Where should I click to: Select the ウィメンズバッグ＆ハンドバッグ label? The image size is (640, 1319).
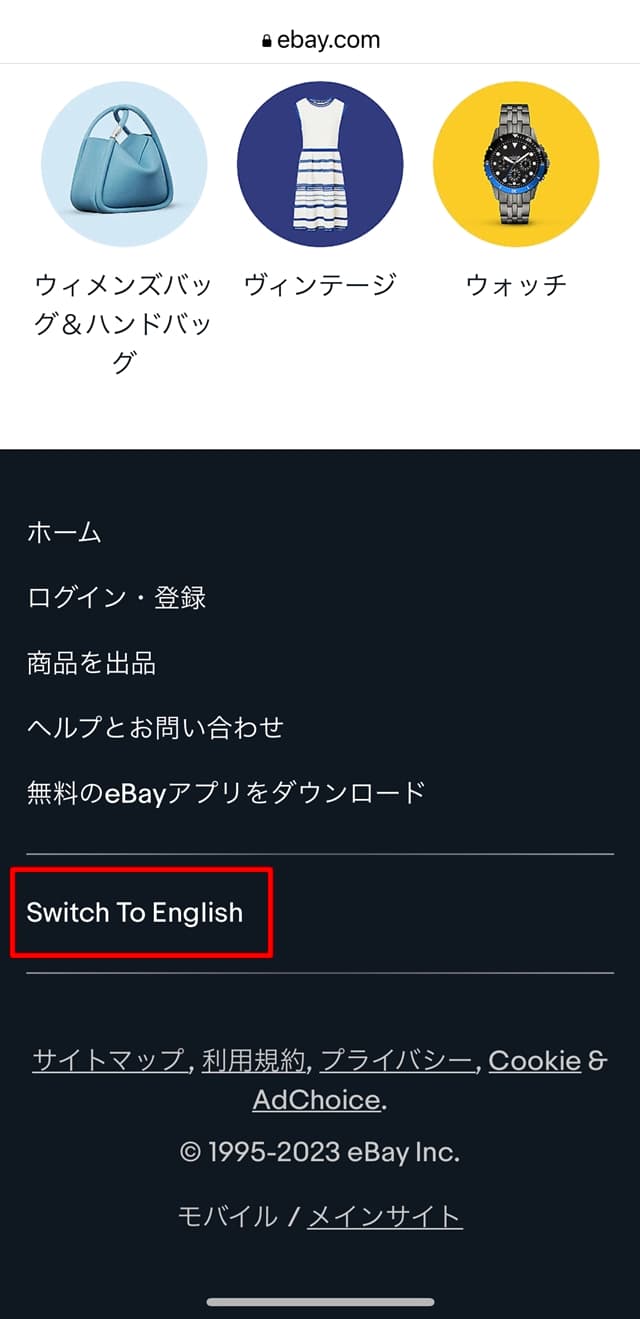pos(124,323)
